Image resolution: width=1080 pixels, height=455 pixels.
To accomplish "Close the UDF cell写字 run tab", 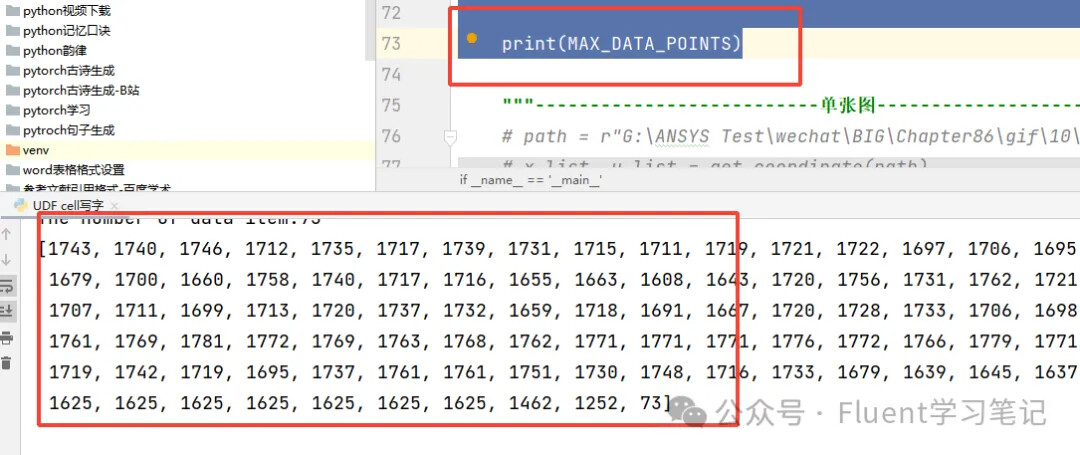I will (112, 205).
